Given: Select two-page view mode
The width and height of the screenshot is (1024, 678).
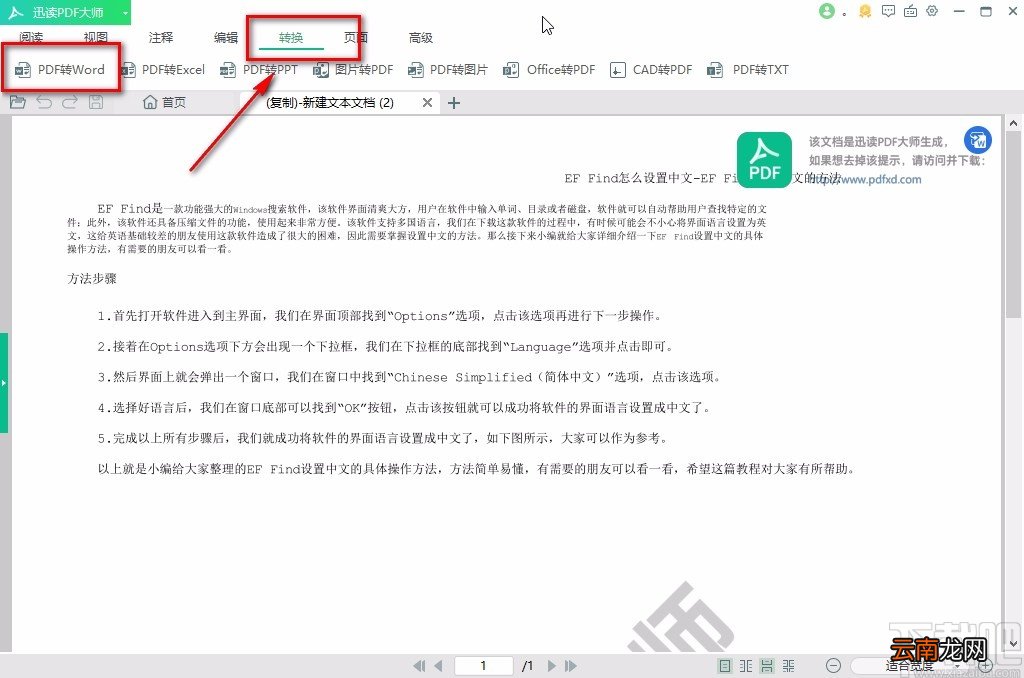Looking at the screenshot, I should [x=746, y=666].
